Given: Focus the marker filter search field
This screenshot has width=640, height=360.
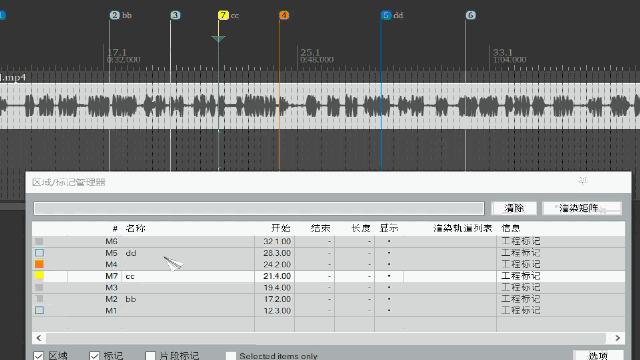Looking at the screenshot, I should 259,208.
